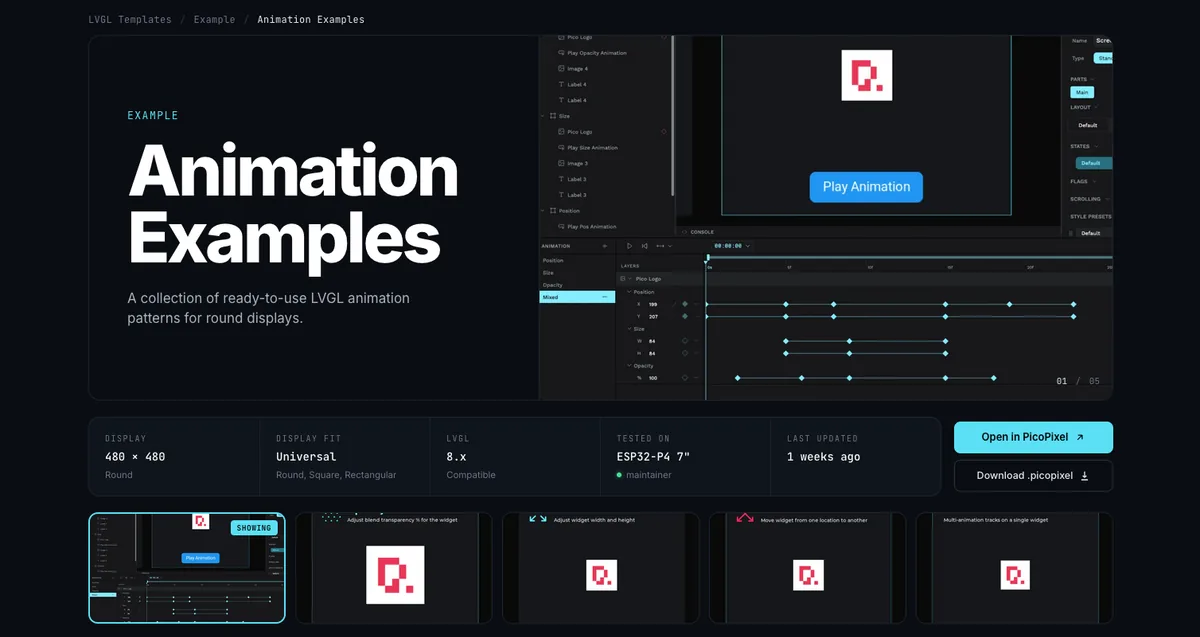Click the button icon beside Play Size Animation
Screen dimensions: 1200x637
(x=561, y=148)
